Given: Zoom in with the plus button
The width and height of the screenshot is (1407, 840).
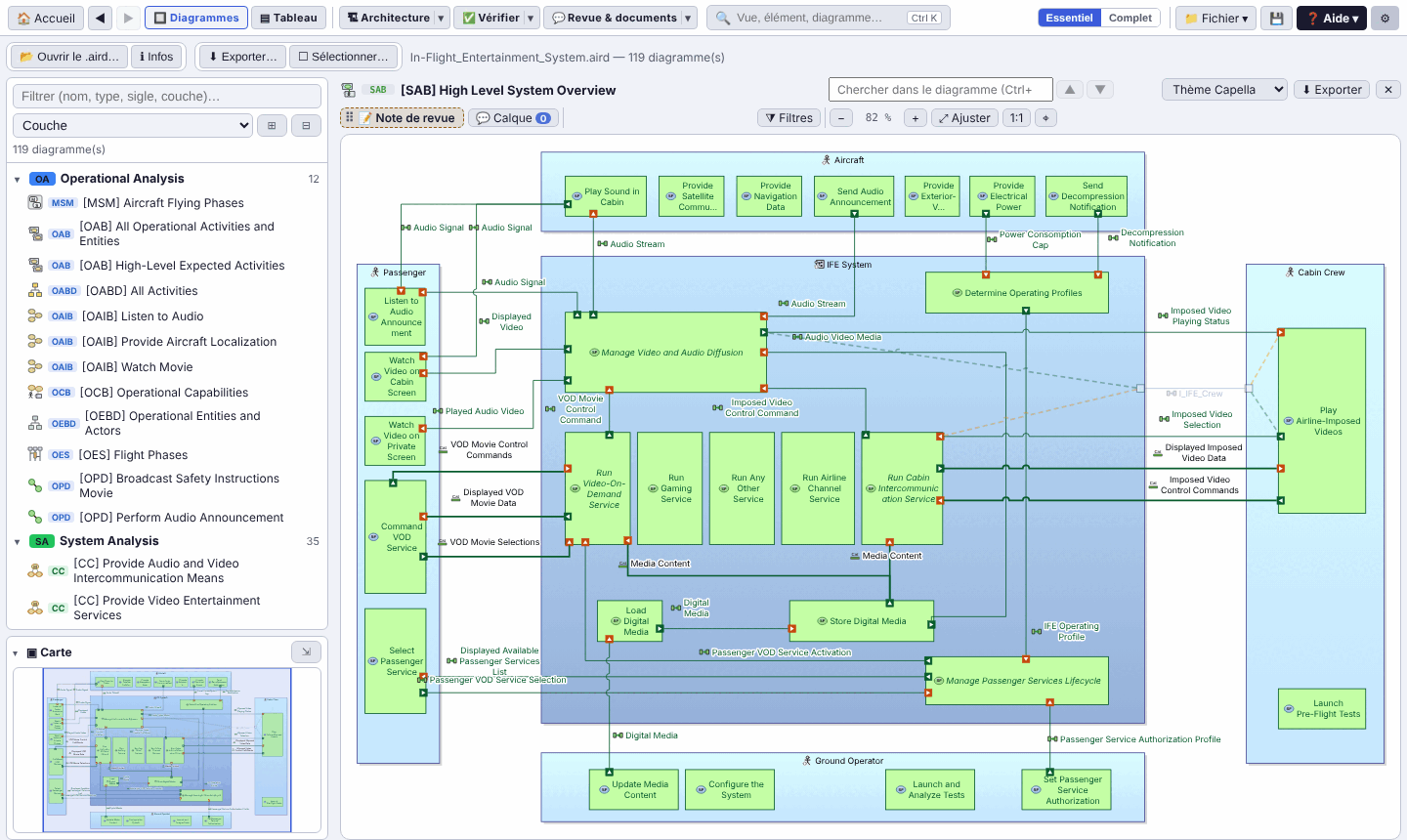Looking at the screenshot, I should (x=915, y=118).
